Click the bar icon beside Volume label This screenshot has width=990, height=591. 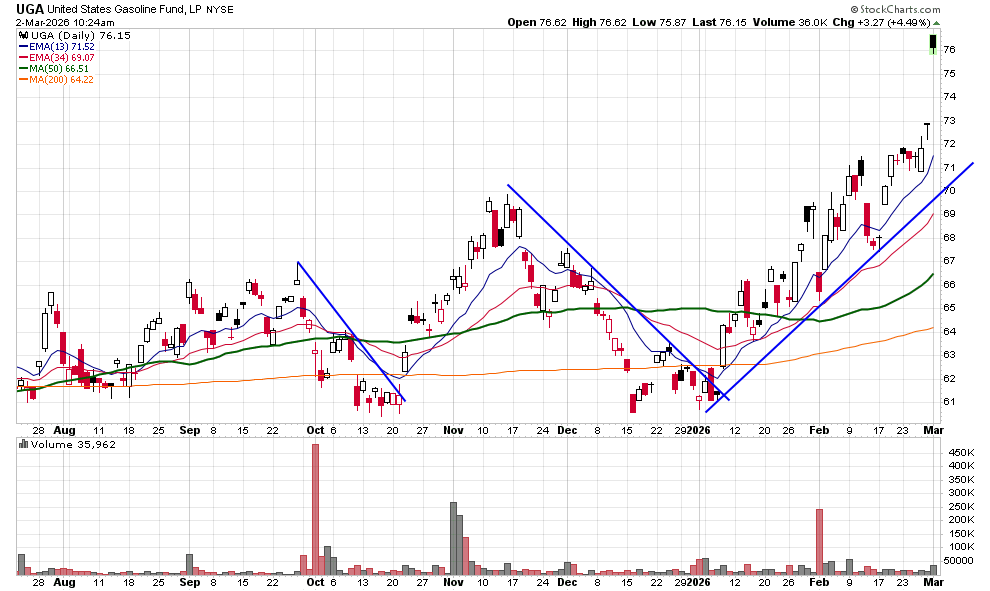[23, 445]
